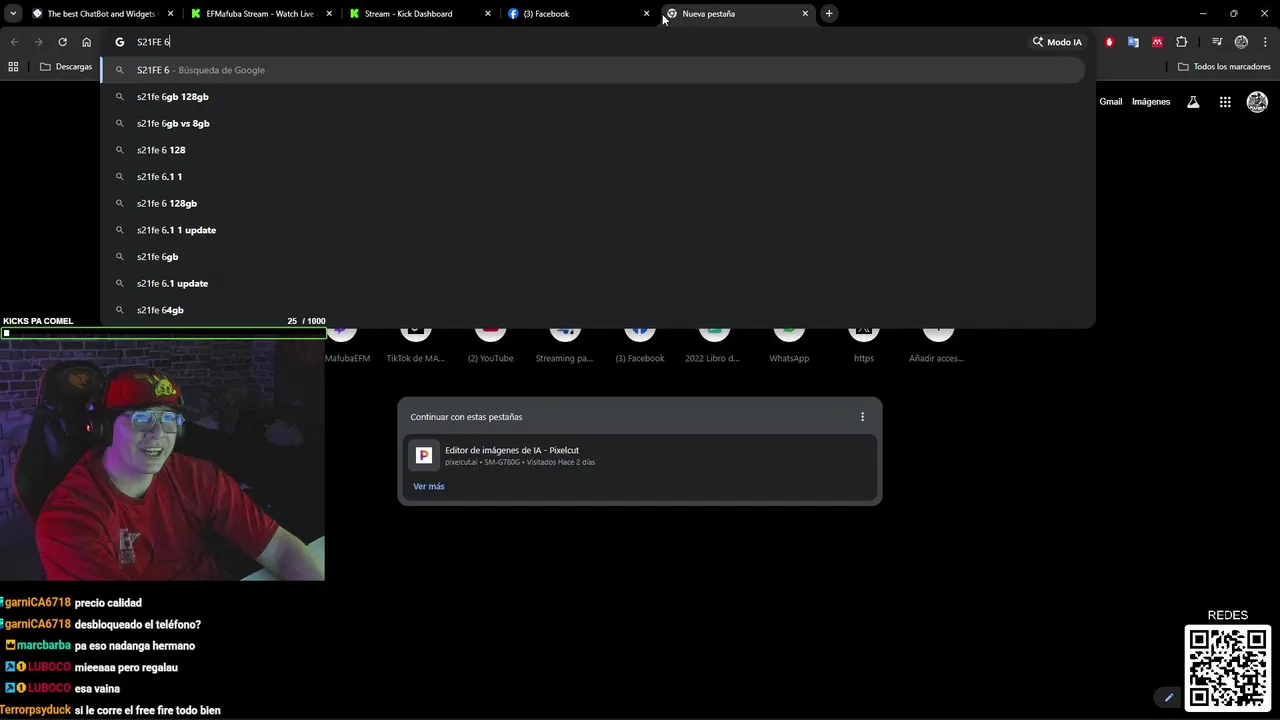Choose suggestion s21fe 64gb
This screenshot has height=720, width=1280.
coord(593,310)
